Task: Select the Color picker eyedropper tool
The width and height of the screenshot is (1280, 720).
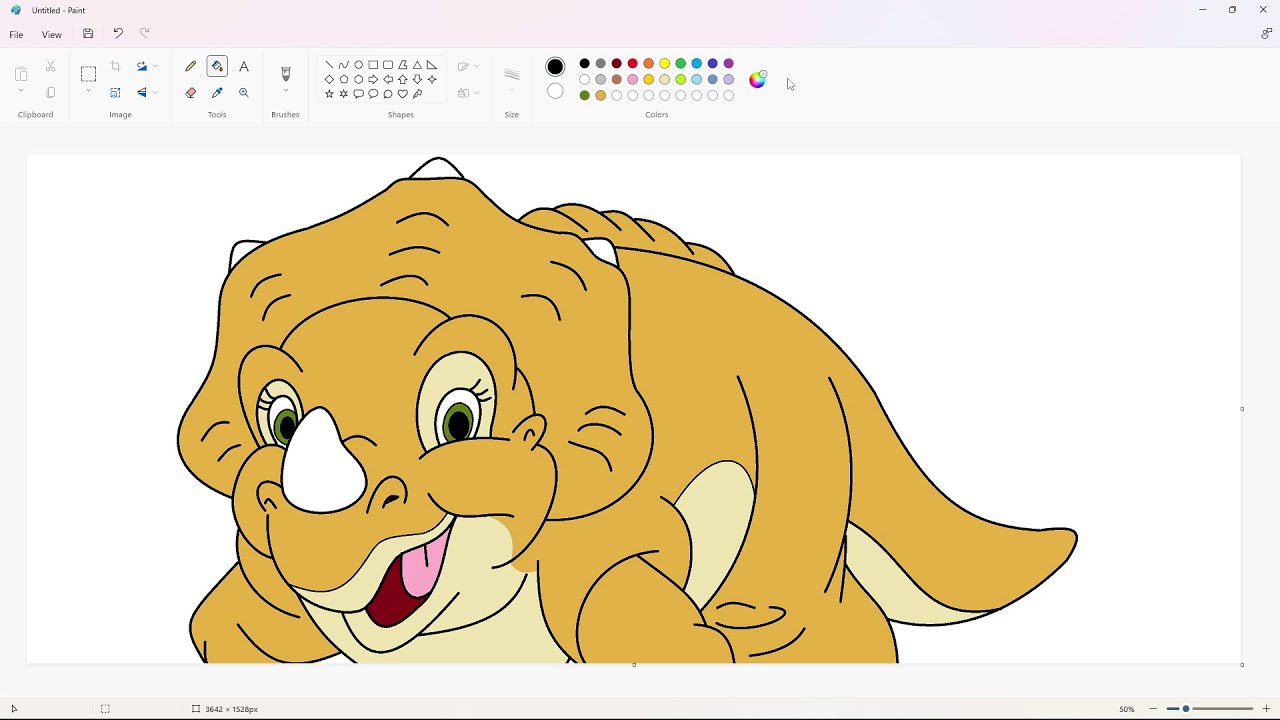Action: [217, 92]
